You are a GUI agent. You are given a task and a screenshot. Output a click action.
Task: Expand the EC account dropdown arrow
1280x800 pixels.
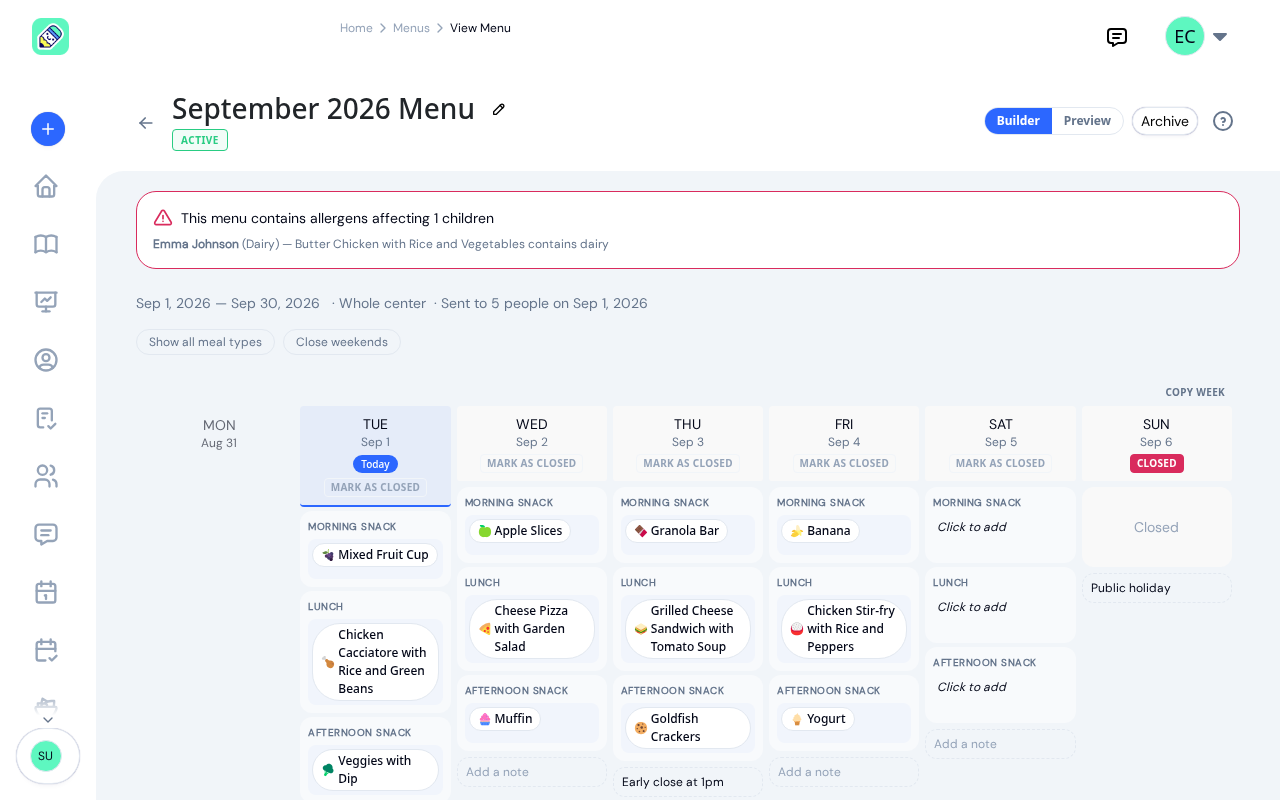1220,37
